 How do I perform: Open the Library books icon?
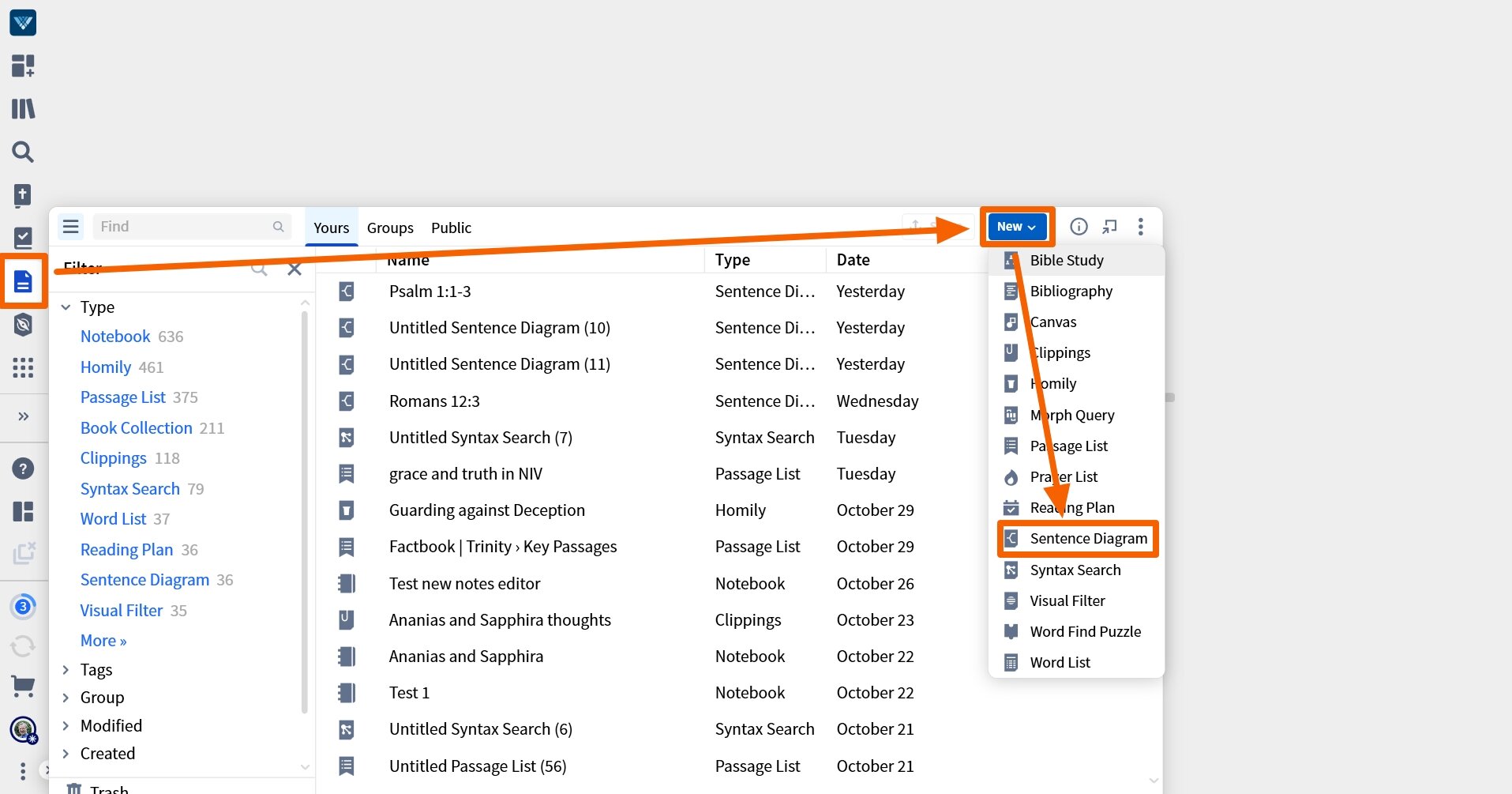pyautogui.click(x=23, y=108)
